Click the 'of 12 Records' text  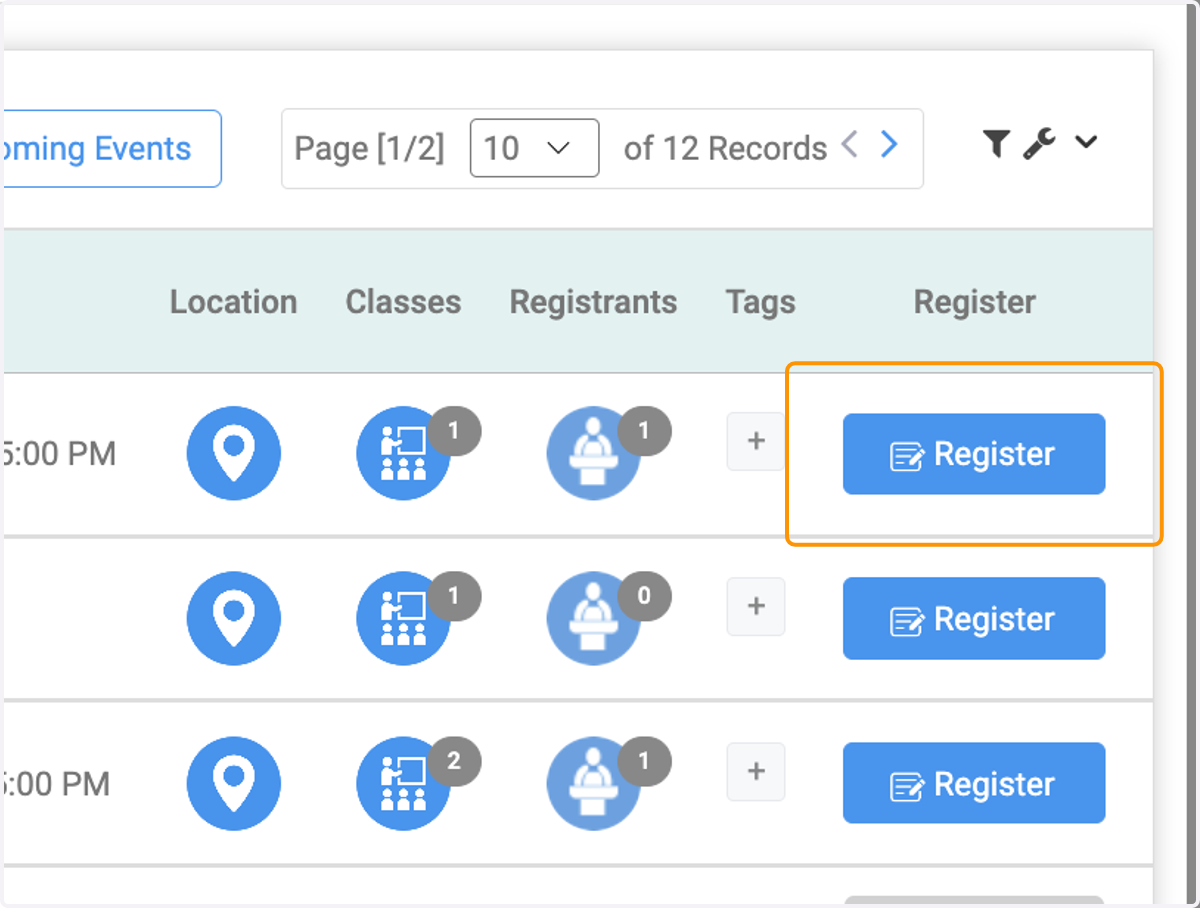725,149
